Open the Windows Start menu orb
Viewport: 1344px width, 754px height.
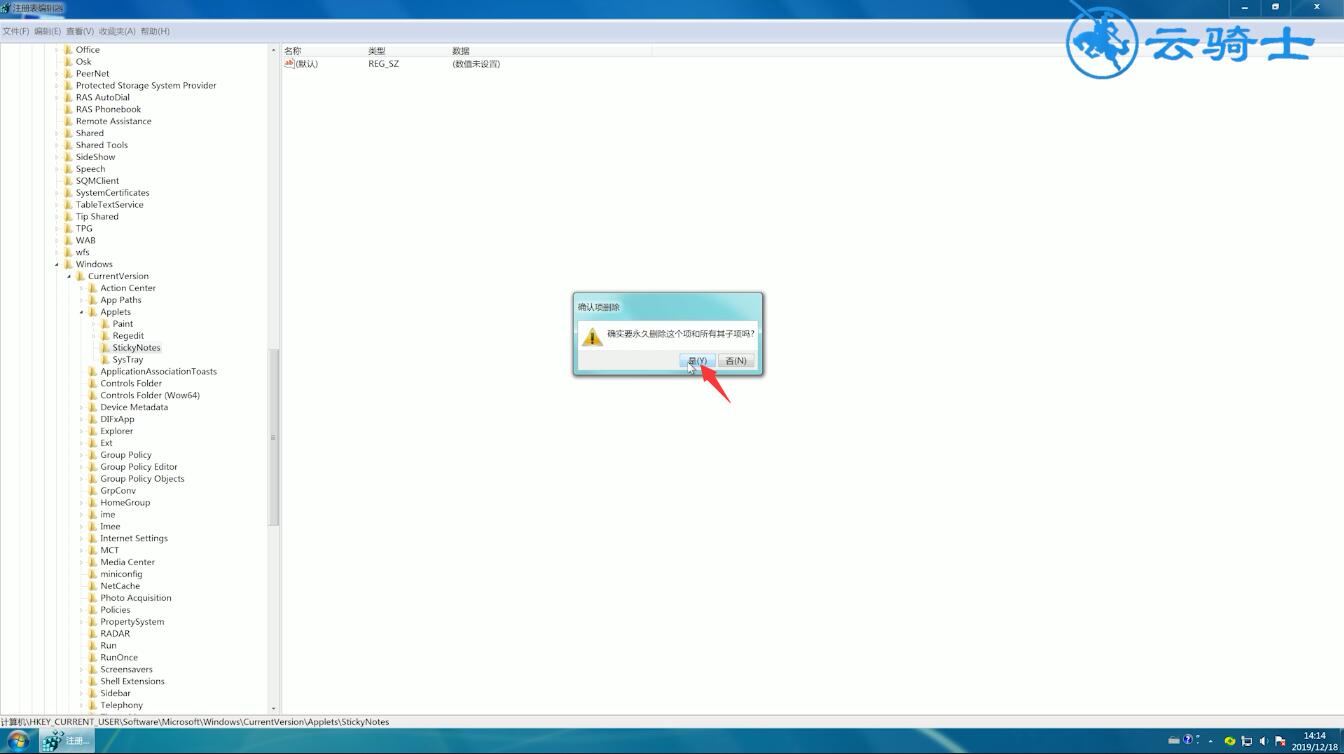[x=18, y=741]
